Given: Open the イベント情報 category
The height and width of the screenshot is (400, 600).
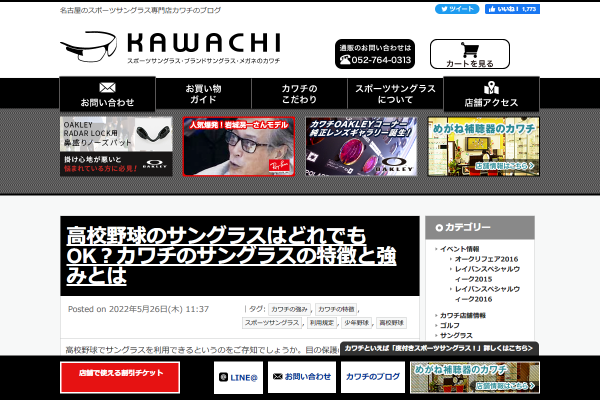Looking at the screenshot, I should coord(460,249).
